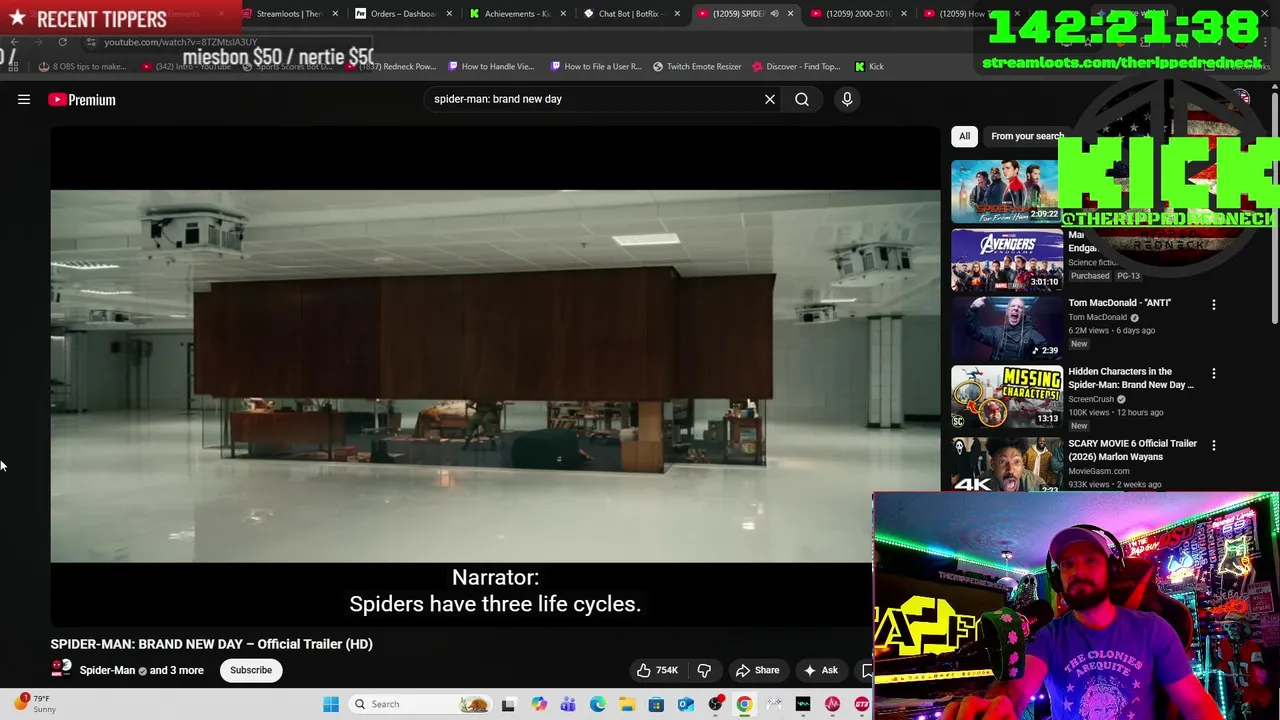Open Avengers Endgame movie thumbnail
1280x720 pixels.
coord(1006,259)
